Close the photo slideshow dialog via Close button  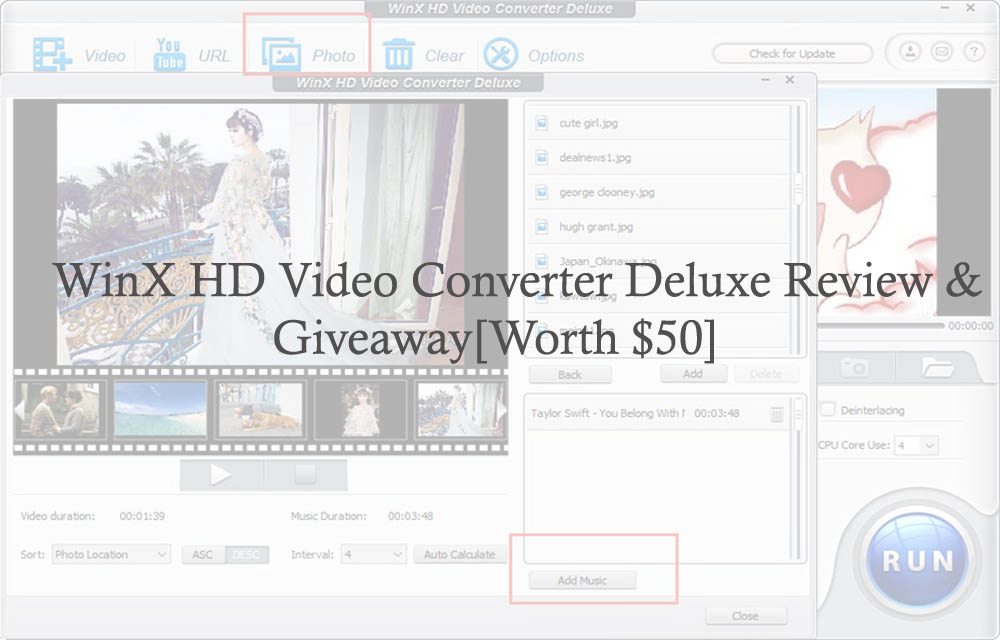click(746, 616)
